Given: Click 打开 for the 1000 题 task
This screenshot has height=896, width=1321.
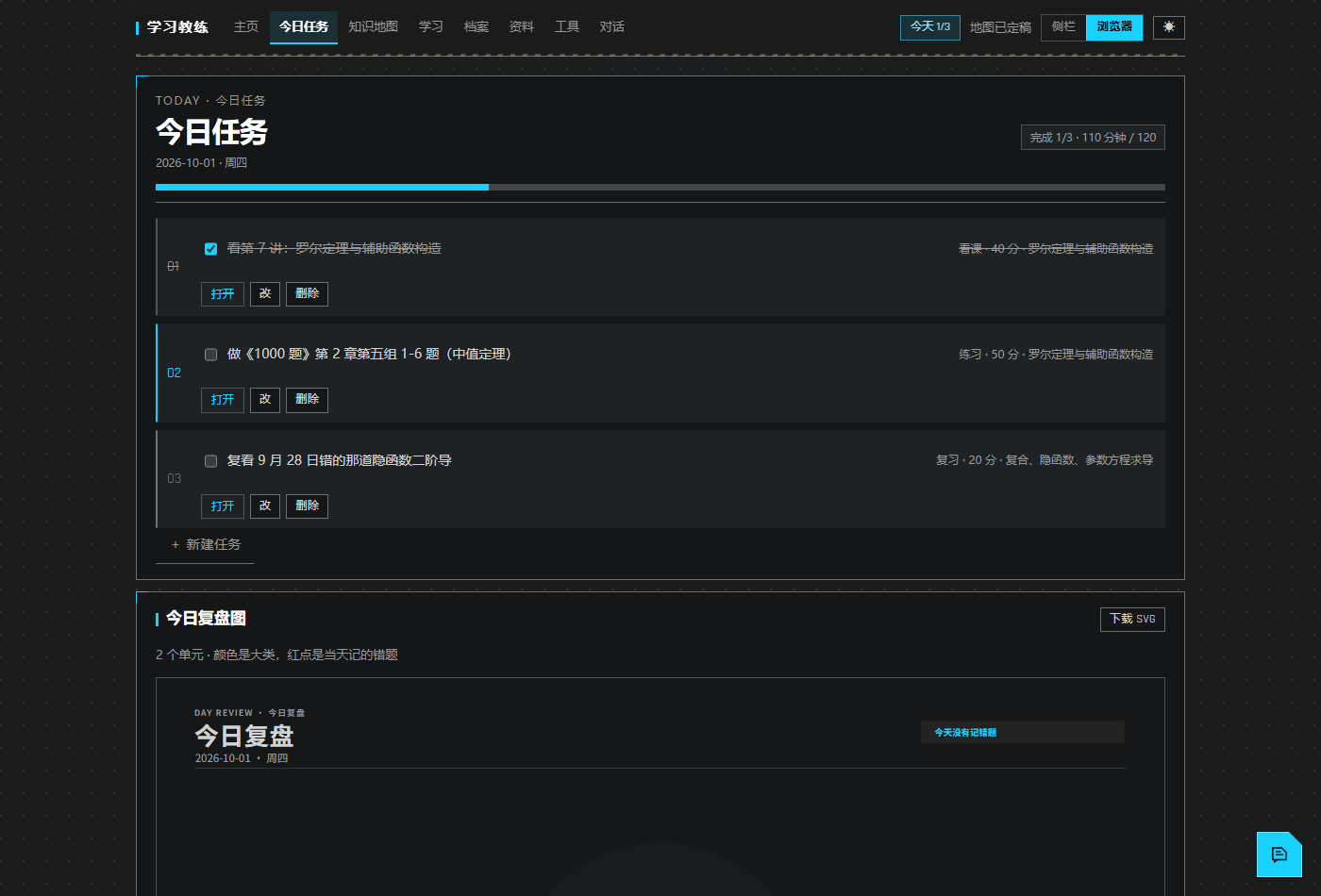Looking at the screenshot, I should point(223,400).
